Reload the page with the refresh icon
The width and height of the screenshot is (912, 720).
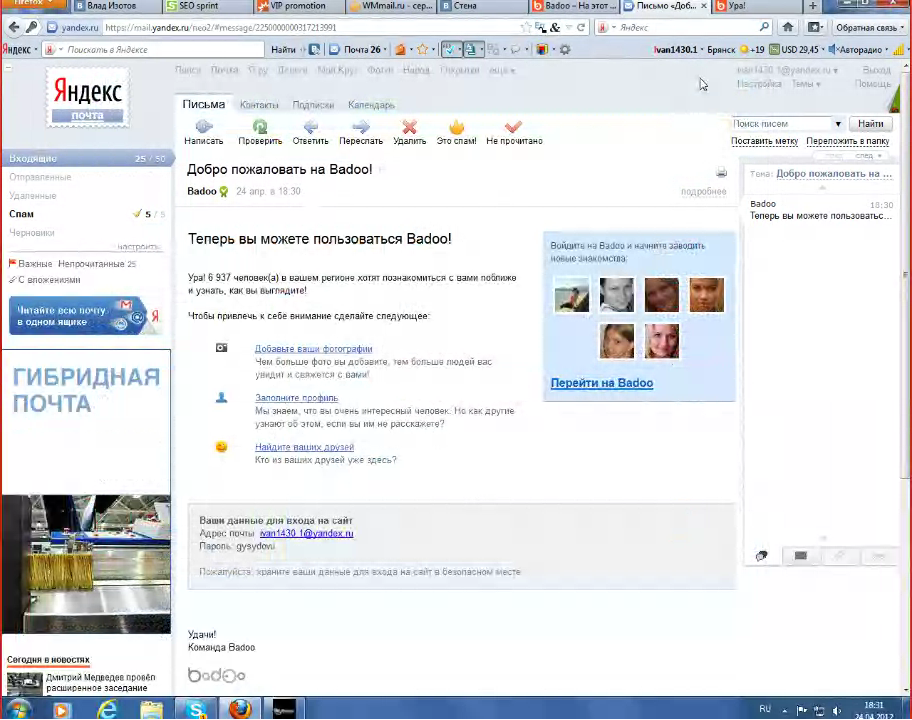(580, 27)
